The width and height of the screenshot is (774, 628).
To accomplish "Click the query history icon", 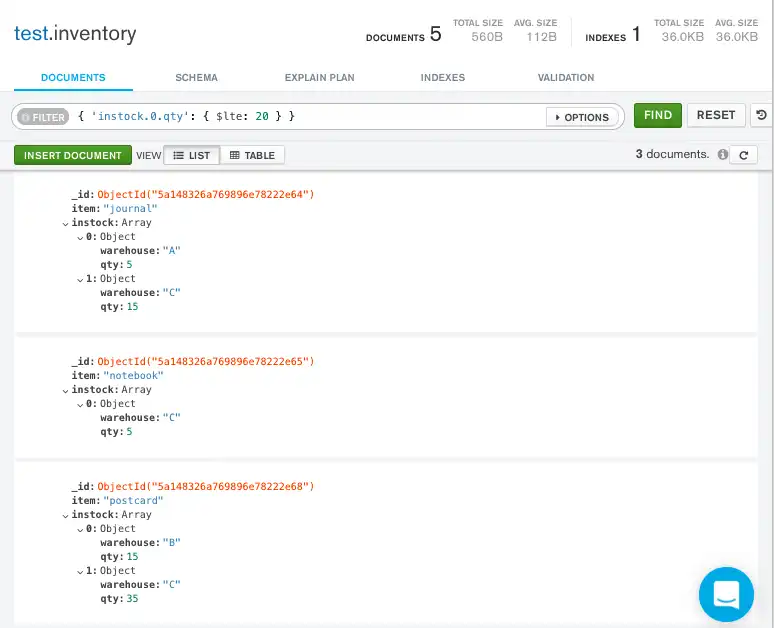I will [x=762, y=116].
